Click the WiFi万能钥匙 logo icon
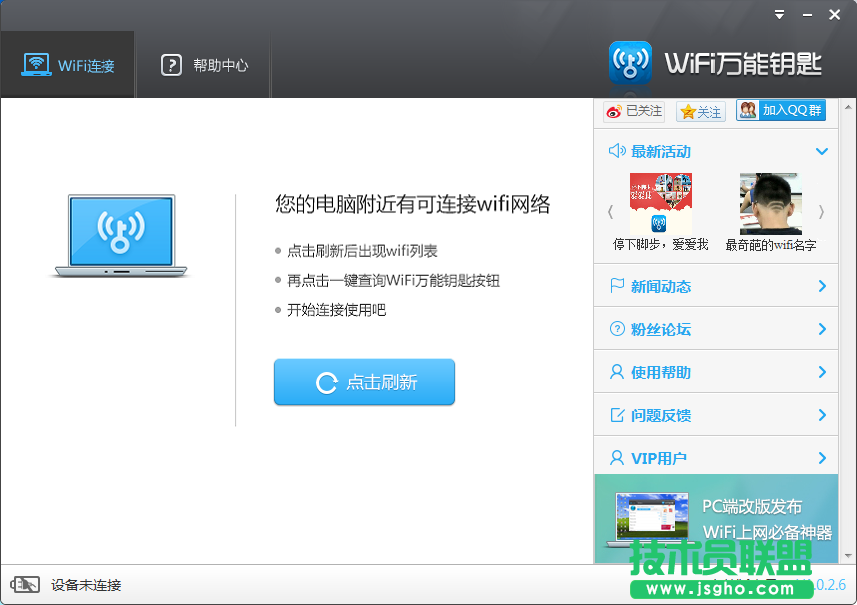 (x=630, y=61)
